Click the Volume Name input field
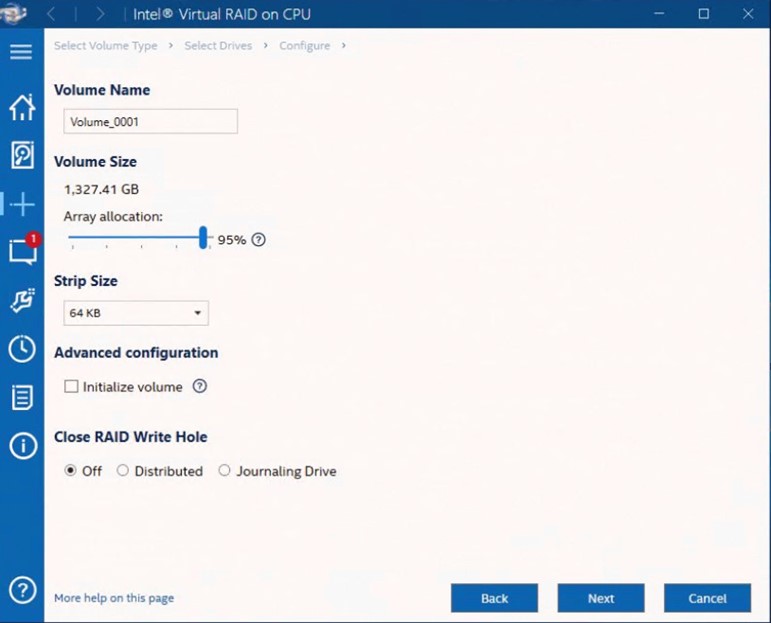 (x=150, y=121)
